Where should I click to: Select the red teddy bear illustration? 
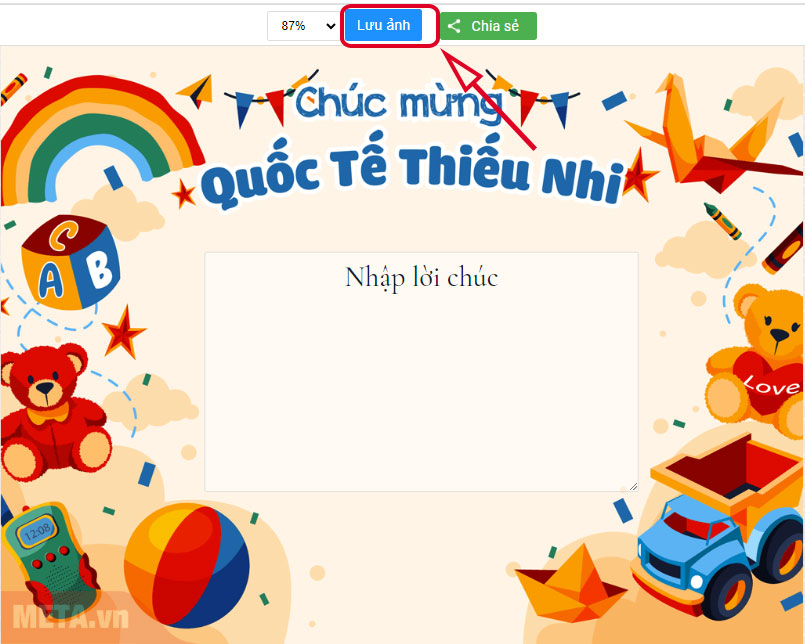click(x=53, y=411)
